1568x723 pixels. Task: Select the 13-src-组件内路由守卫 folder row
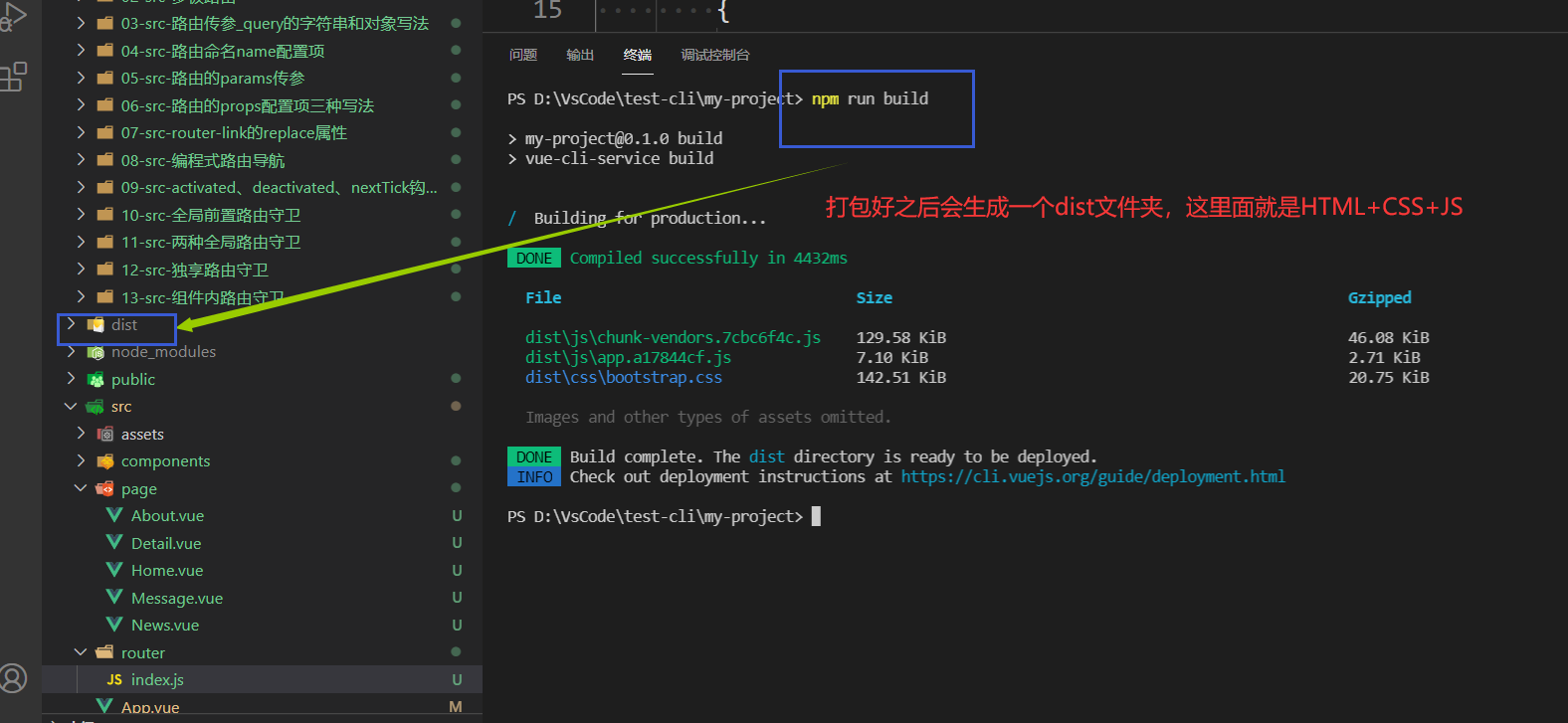click(x=262, y=296)
